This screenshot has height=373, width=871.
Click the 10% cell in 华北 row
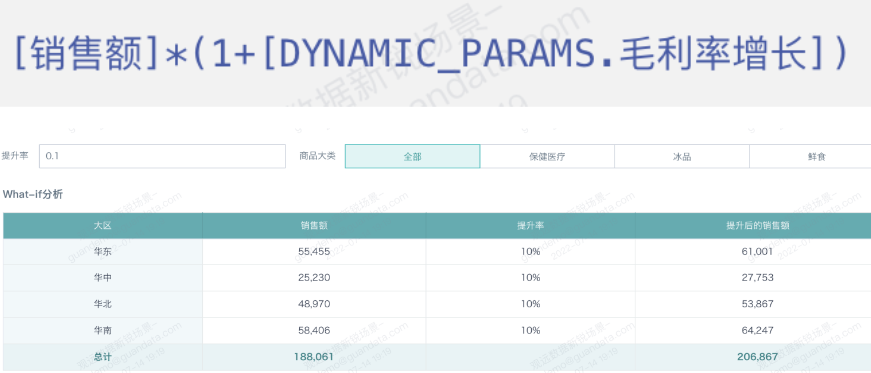click(530, 304)
